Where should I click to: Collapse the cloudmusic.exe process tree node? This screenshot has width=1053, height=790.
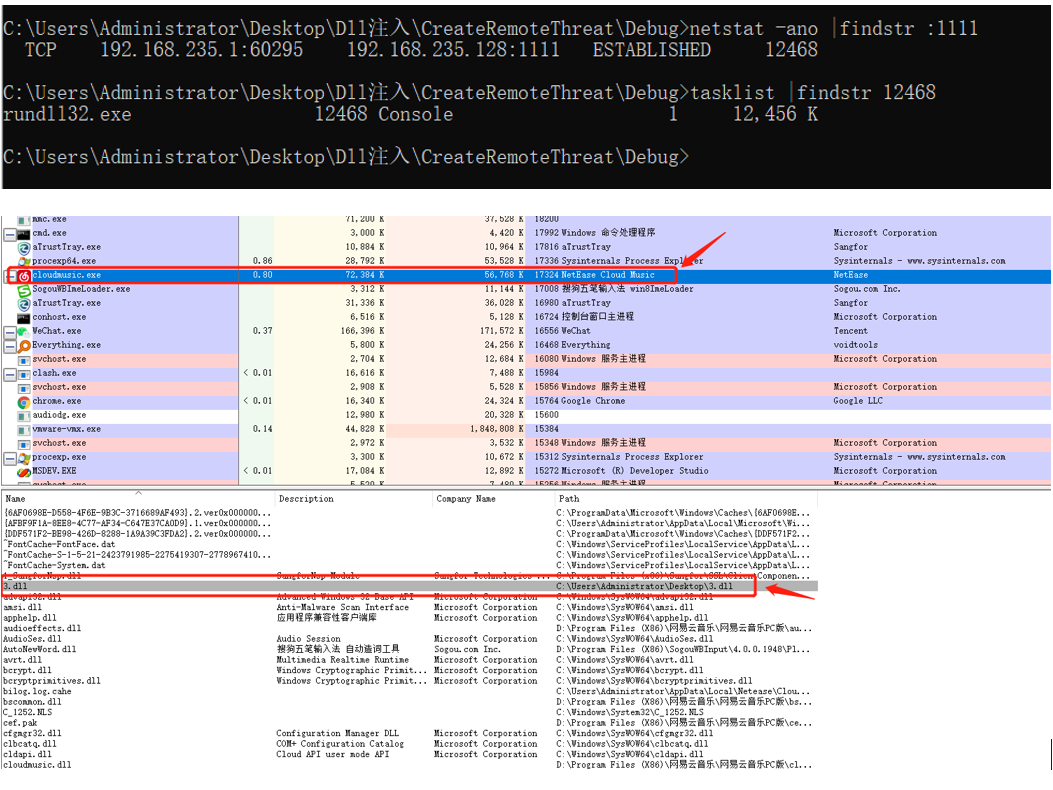coord(10,276)
